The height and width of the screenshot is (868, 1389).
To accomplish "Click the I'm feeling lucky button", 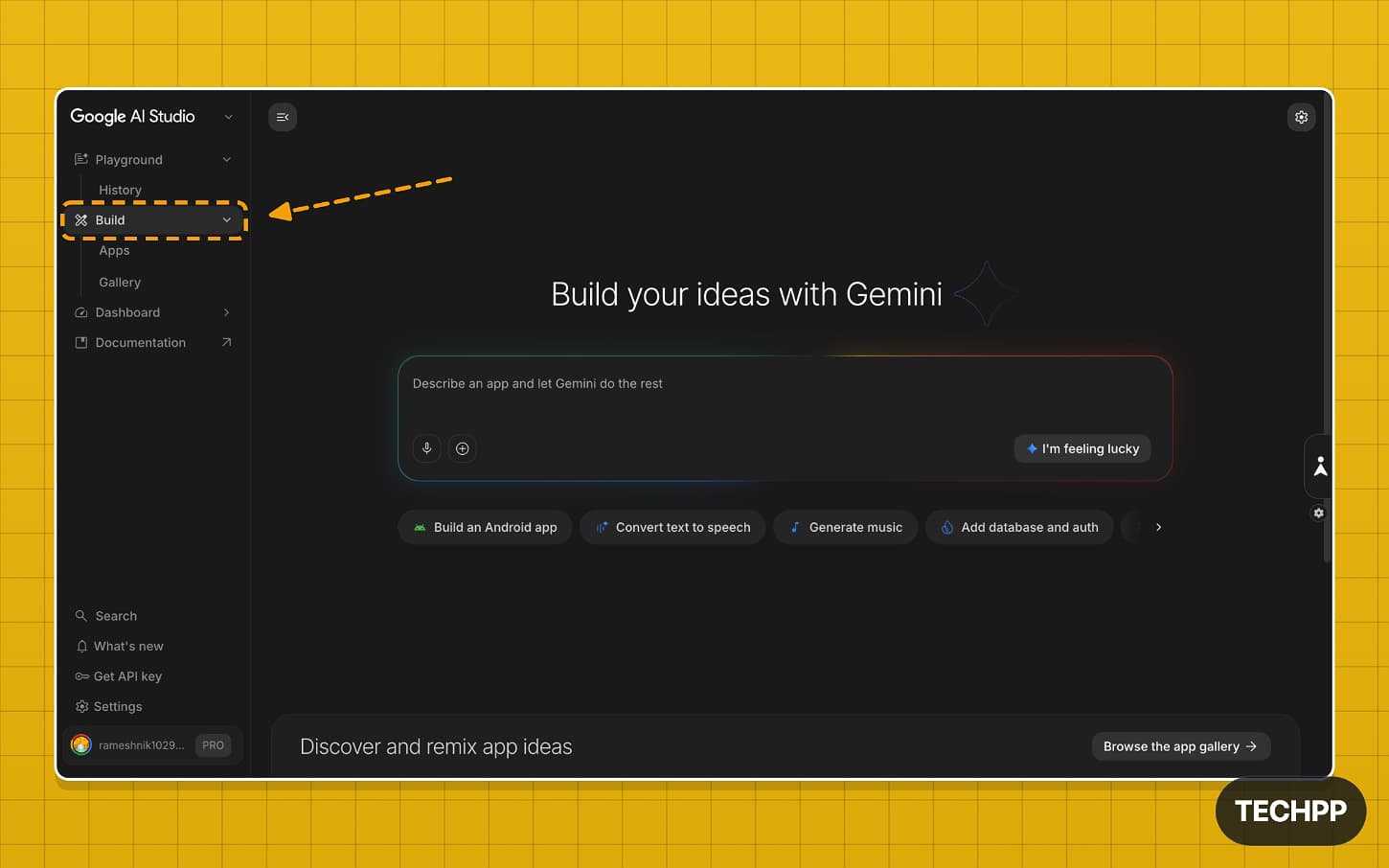I will pos(1082,448).
